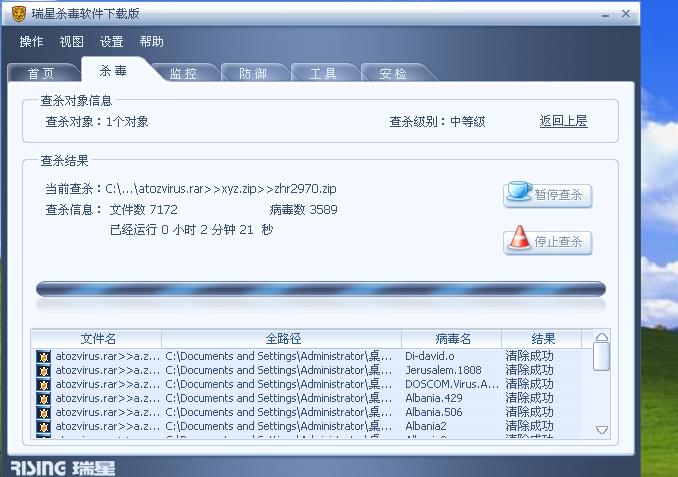Click 查杀对象 1个对象 text
Image resolution: width=678 pixels, height=477 pixels.
point(97,122)
